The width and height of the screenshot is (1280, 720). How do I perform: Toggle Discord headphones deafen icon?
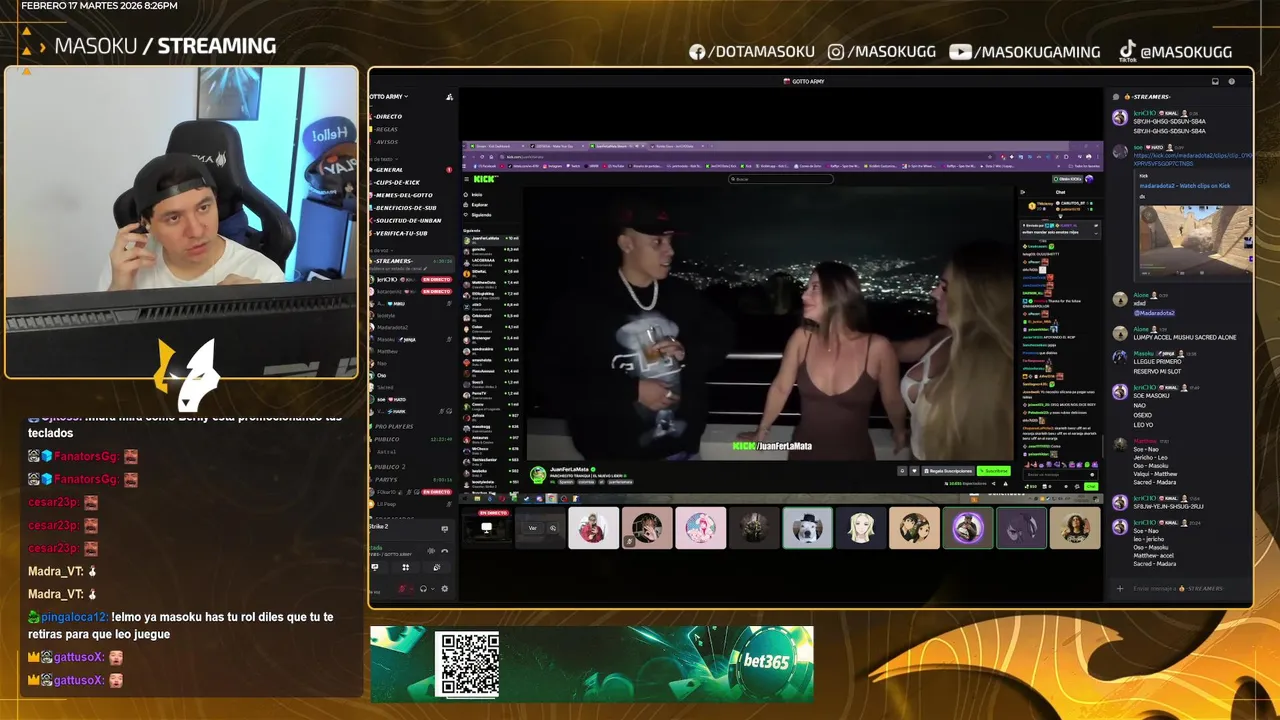(424, 588)
